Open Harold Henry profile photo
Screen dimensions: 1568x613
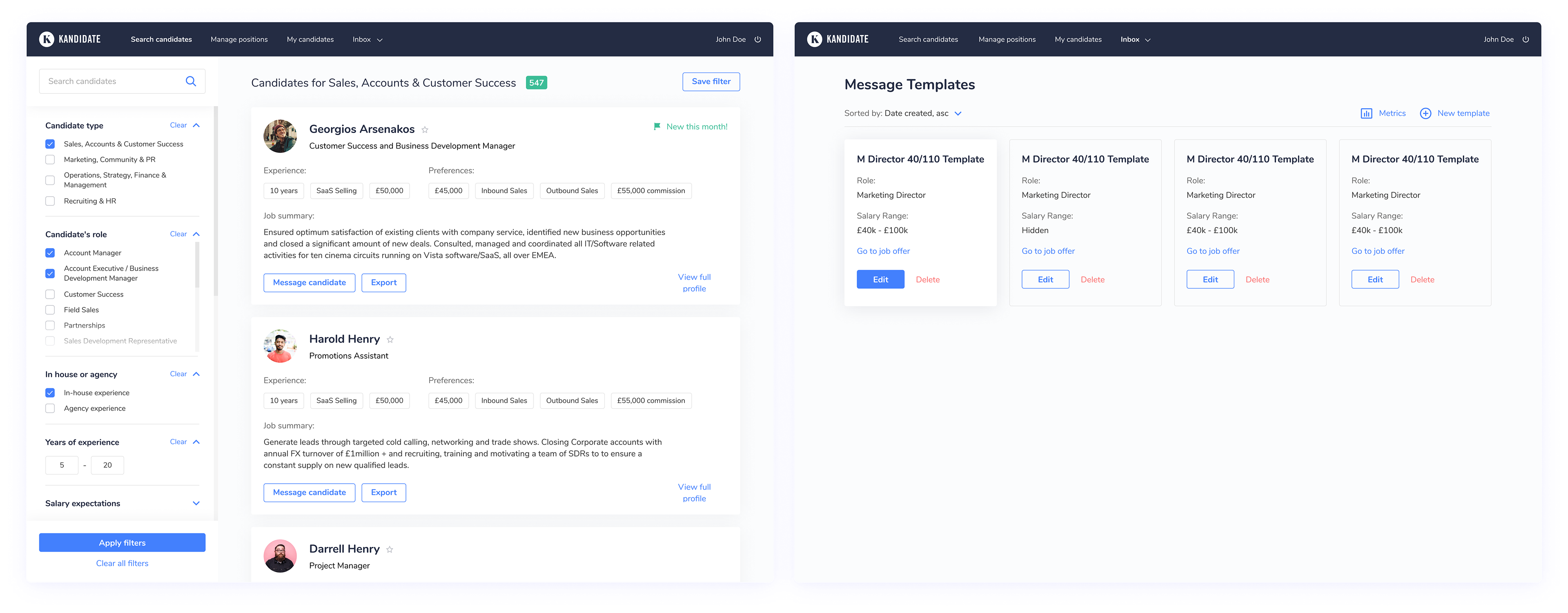(280, 346)
